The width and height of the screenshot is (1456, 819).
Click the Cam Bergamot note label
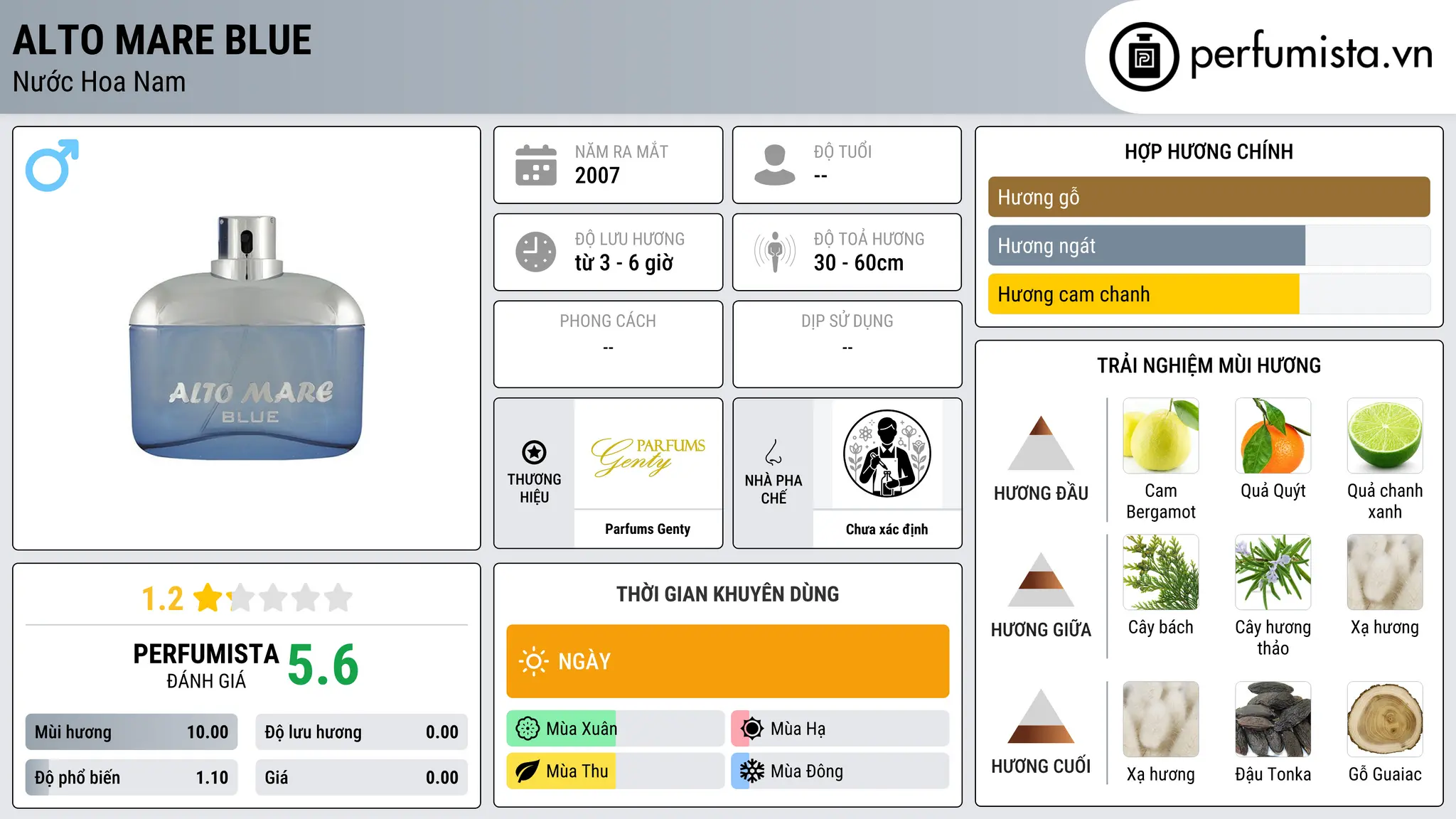tap(1161, 501)
